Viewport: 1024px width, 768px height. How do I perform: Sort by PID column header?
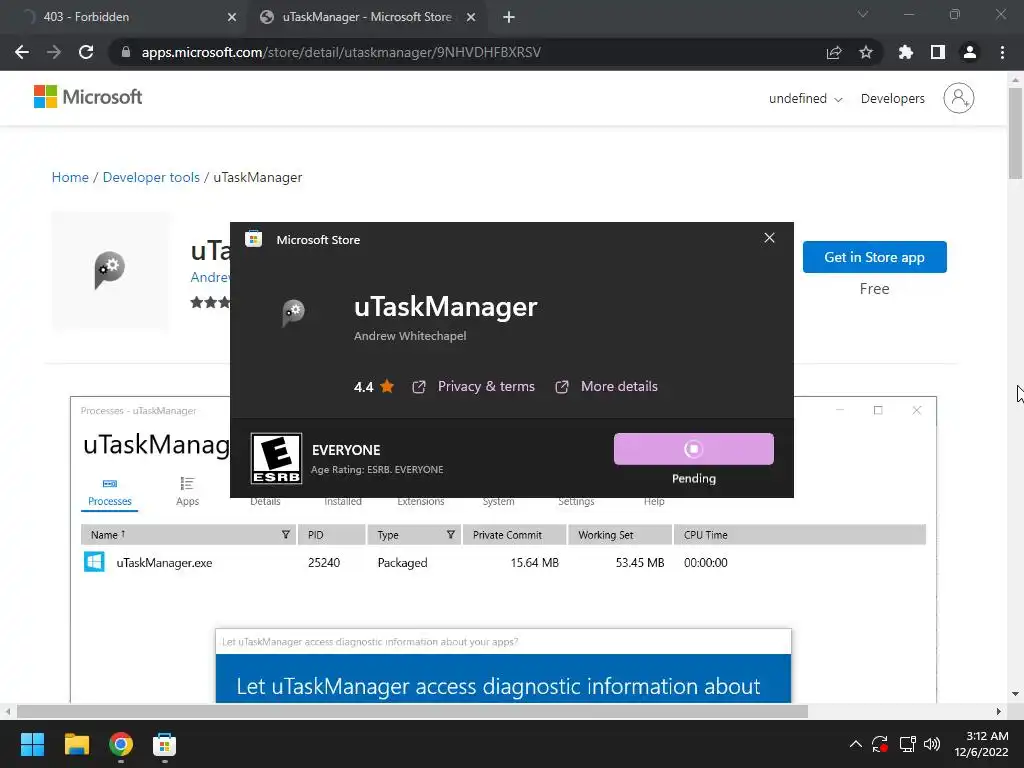[332, 535]
